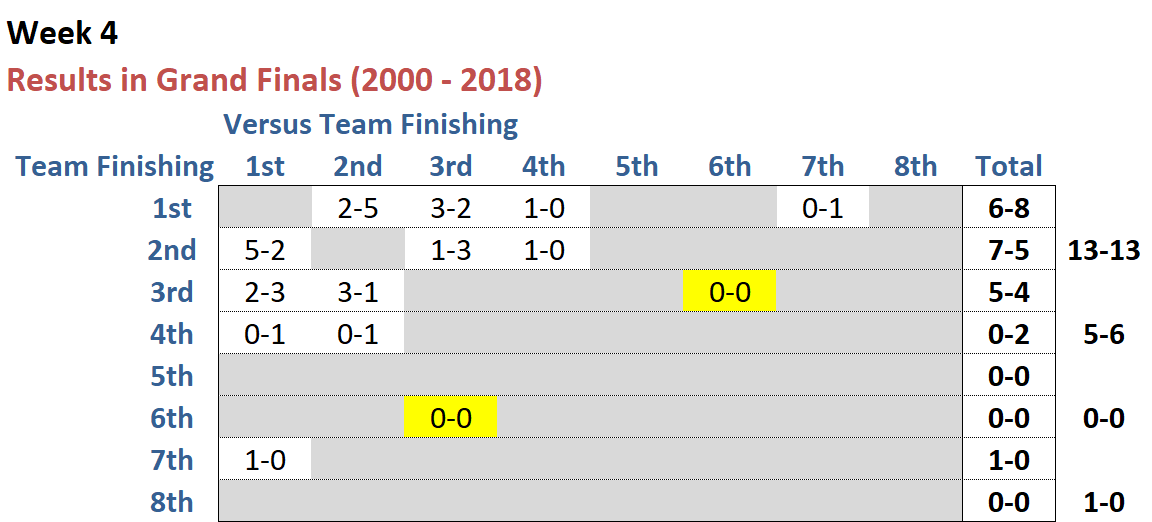
Task: Select the Versus Team Finishing header
Action: click(x=370, y=124)
